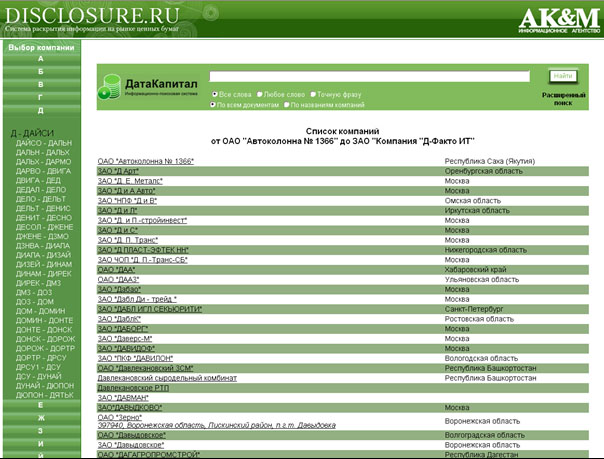
Task: Click 'Санкт-Петербург' region text
Action: coord(474,309)
